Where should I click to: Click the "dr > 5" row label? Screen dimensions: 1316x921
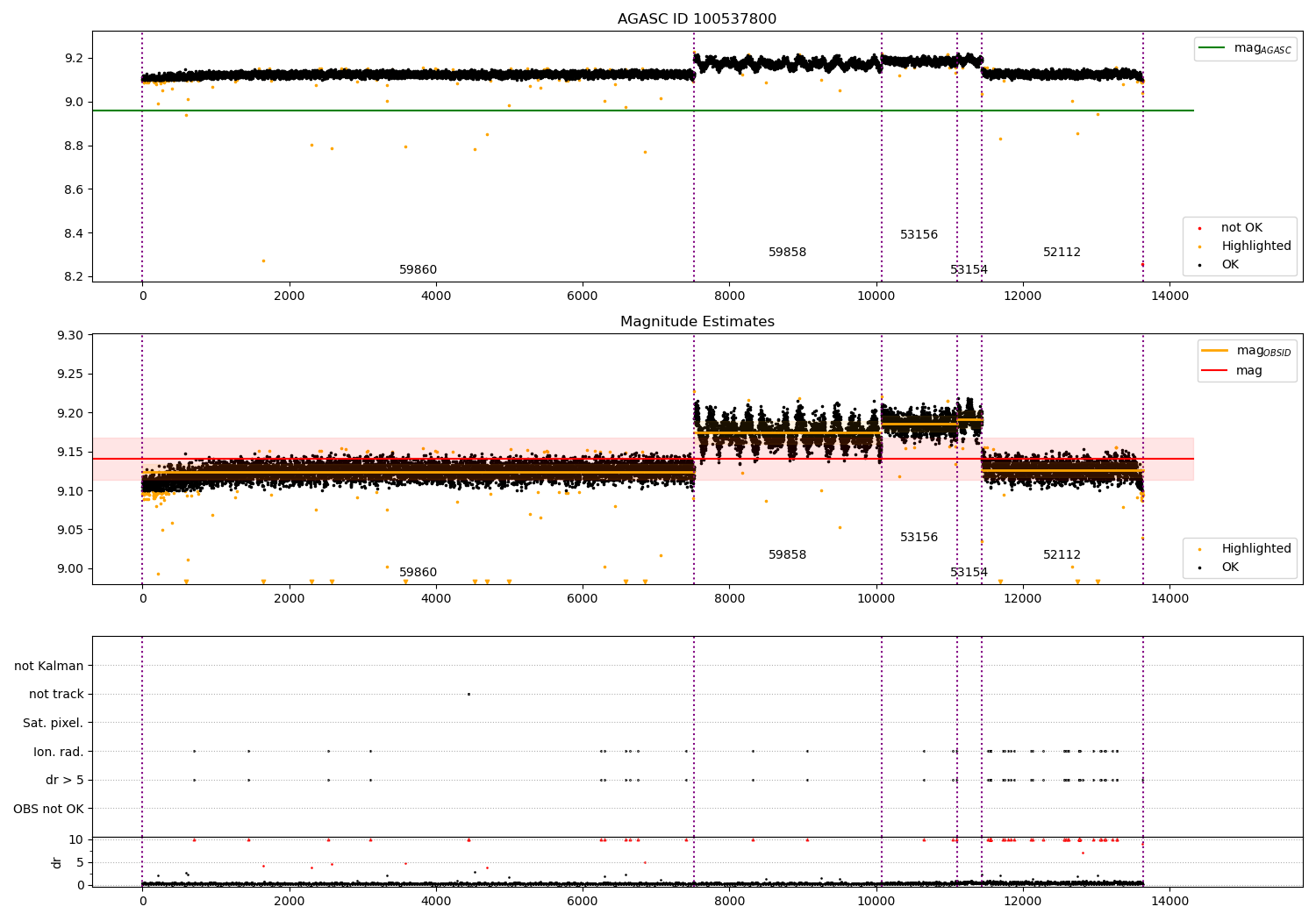[65, 781]
